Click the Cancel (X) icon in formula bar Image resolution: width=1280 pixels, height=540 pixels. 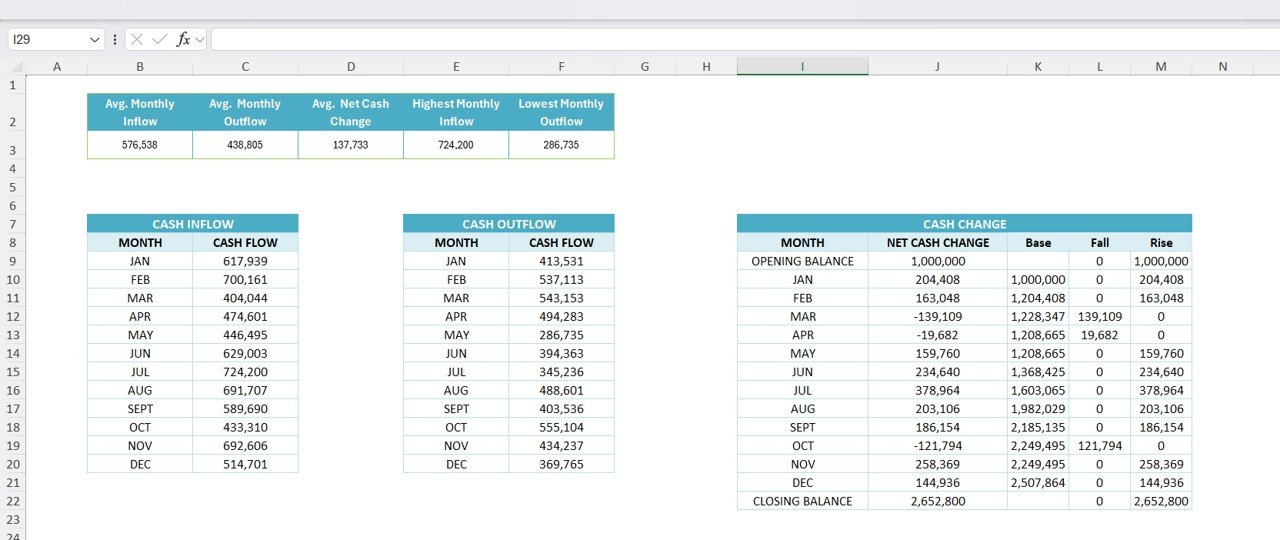[x=137, y=39]
